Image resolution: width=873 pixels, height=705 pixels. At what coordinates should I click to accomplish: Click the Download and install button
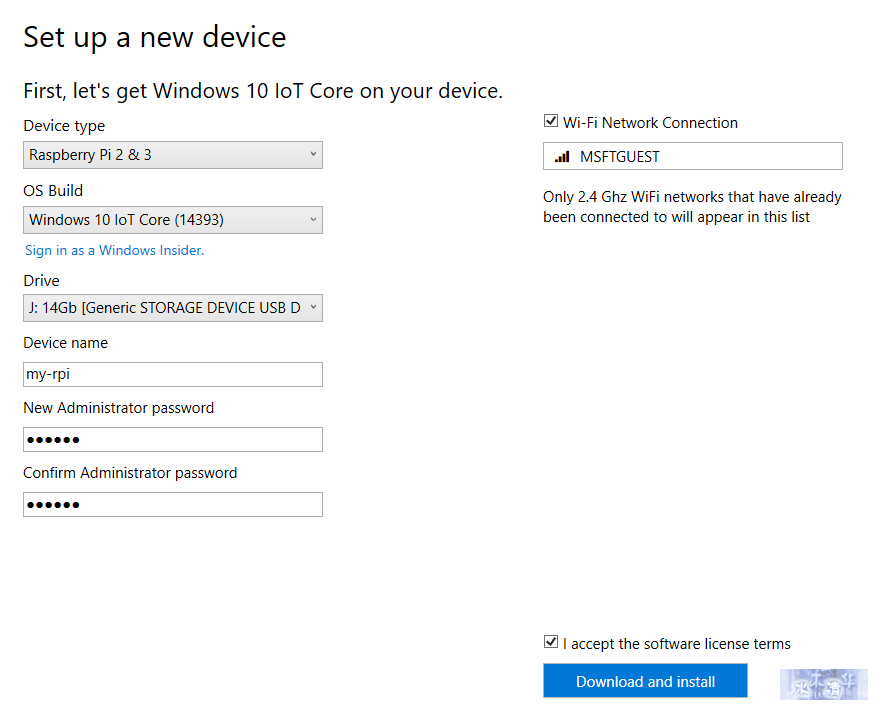(x=645, y=680)
